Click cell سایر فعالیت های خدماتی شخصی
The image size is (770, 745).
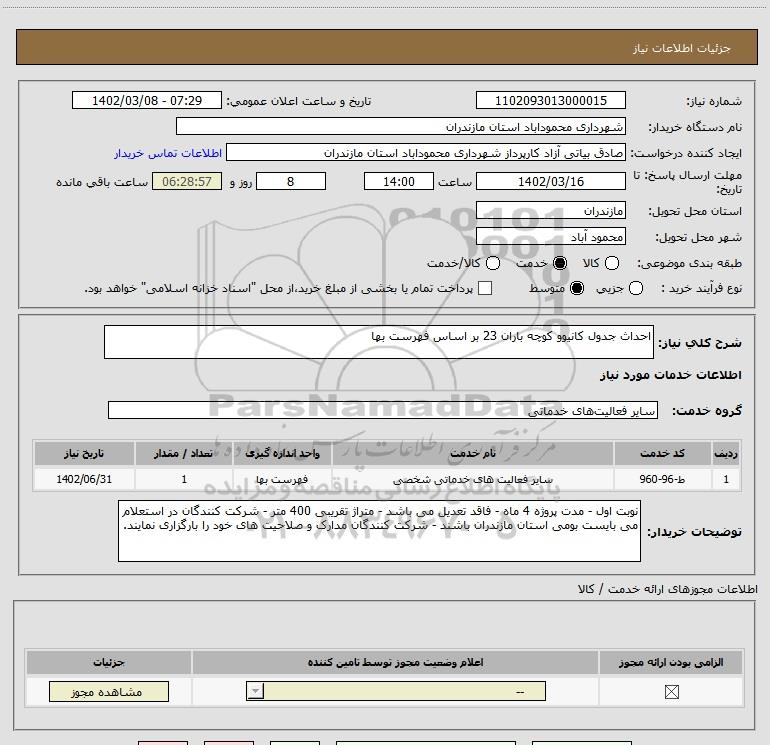(x=472, y=479)
